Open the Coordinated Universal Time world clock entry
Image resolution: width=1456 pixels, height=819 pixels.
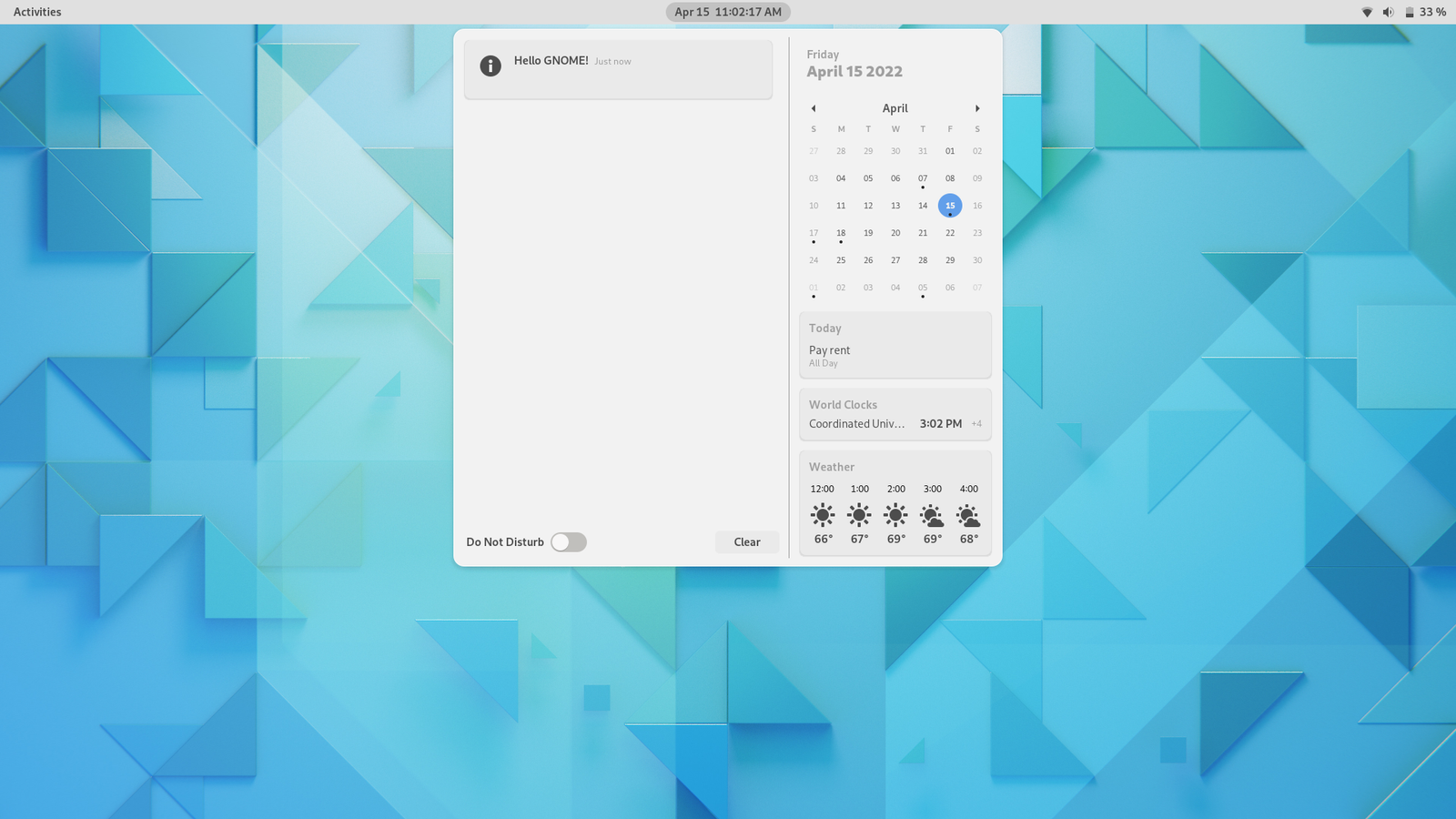pos(895,423)
